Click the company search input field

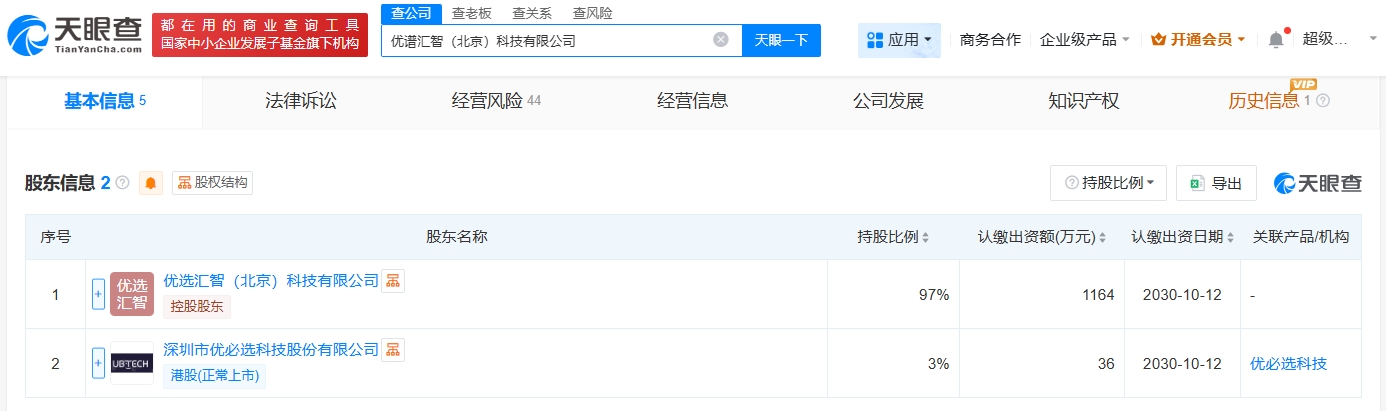(545, 41)
